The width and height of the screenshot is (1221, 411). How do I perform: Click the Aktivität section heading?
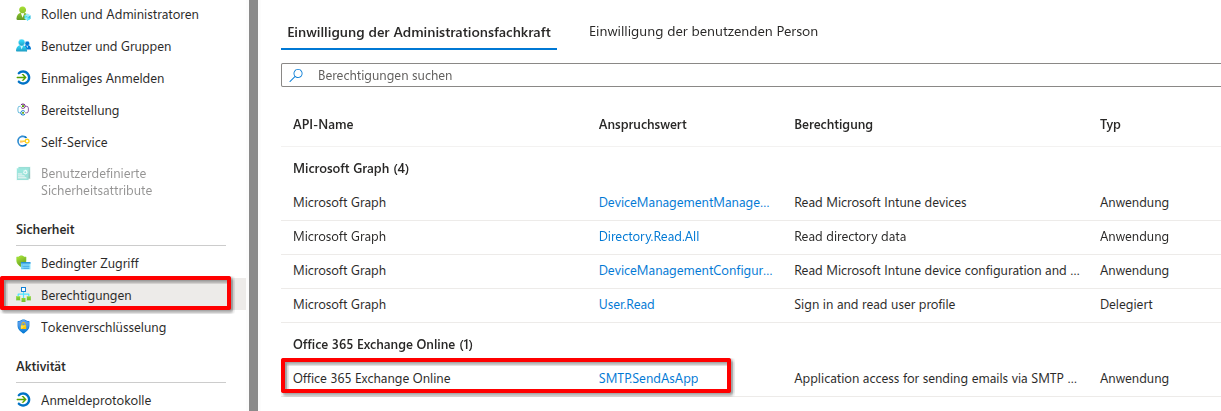(x=41, y=367)
